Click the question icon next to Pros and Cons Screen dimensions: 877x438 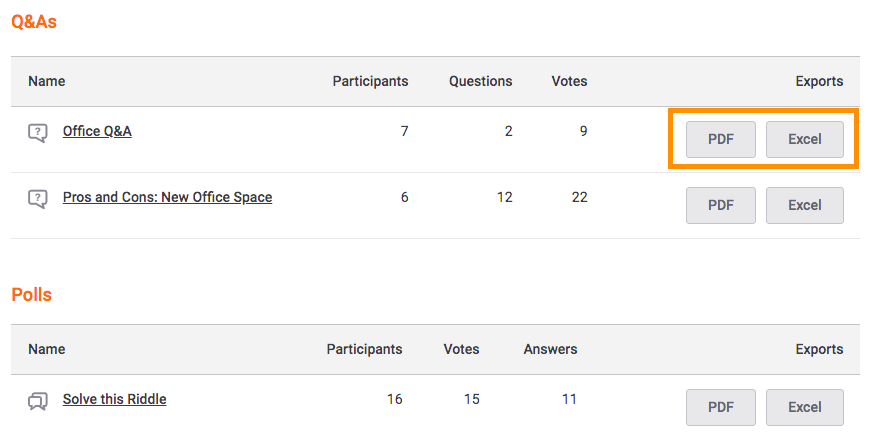coord(37,199)
